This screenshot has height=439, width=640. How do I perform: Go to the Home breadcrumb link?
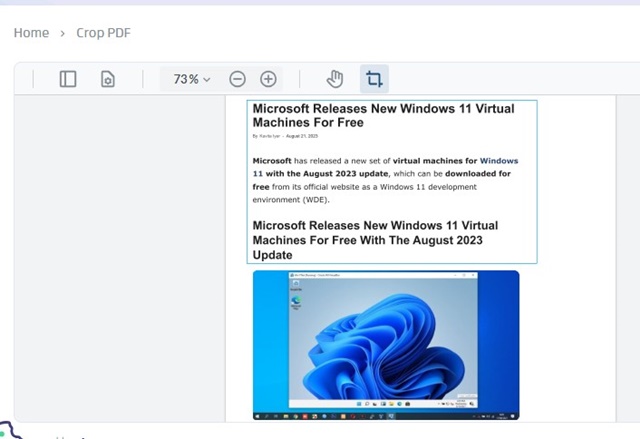point(31,33)
